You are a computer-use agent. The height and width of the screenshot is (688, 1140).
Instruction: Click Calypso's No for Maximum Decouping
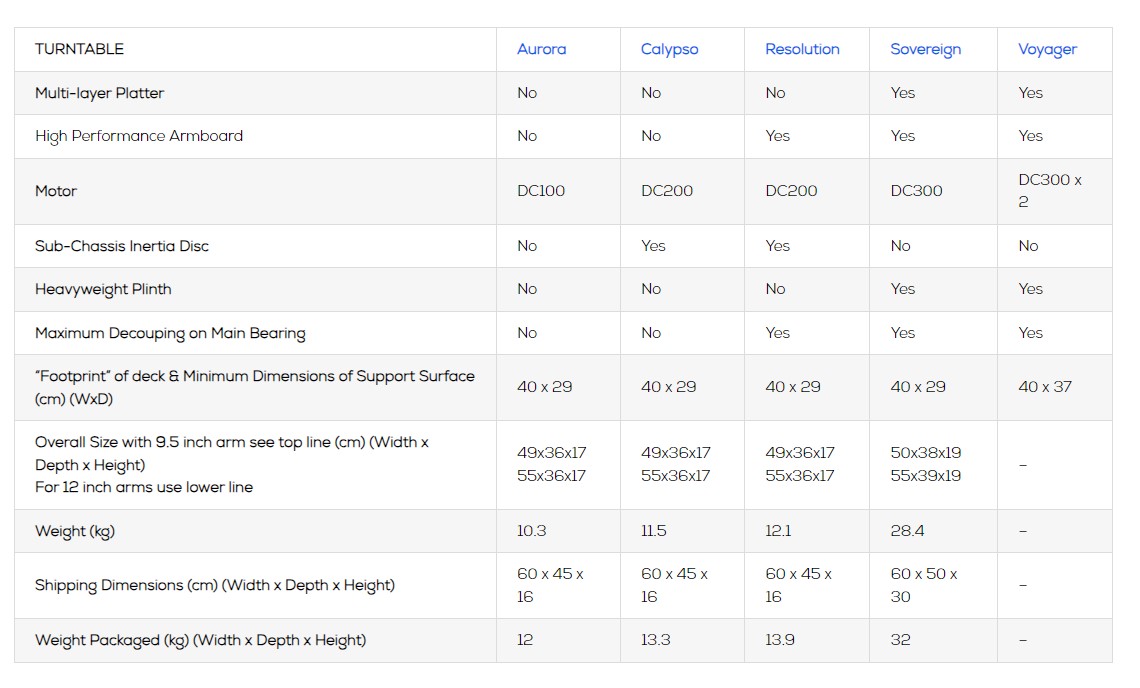coord(651,333)
